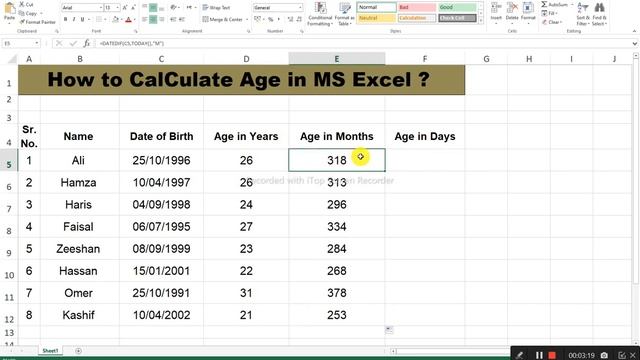The image size is (640, 360).
Task: Toggle Align Left
Action: pyautogui.click(x=144, y=20)
